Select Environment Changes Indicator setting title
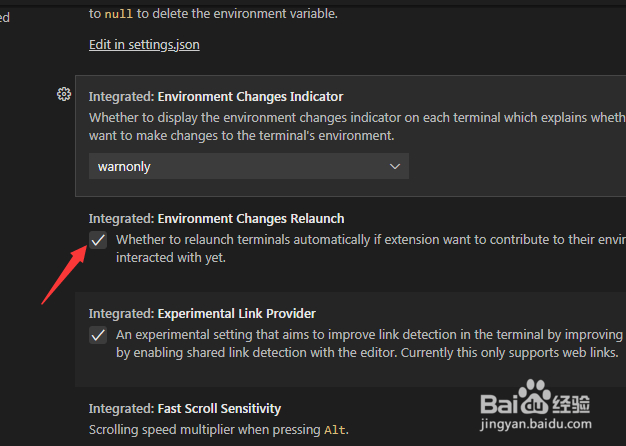 216,97
